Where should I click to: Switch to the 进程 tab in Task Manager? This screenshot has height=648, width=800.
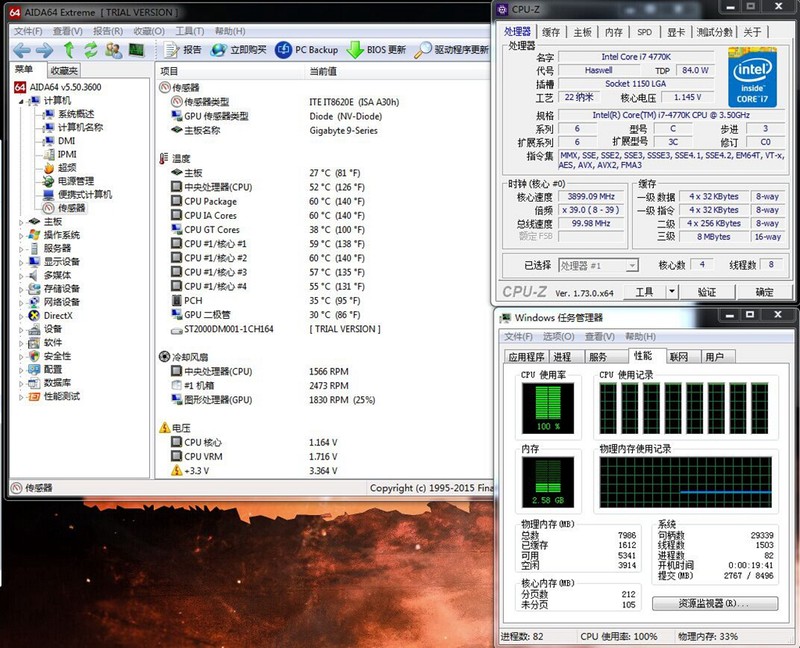click(x=562, y=356)
